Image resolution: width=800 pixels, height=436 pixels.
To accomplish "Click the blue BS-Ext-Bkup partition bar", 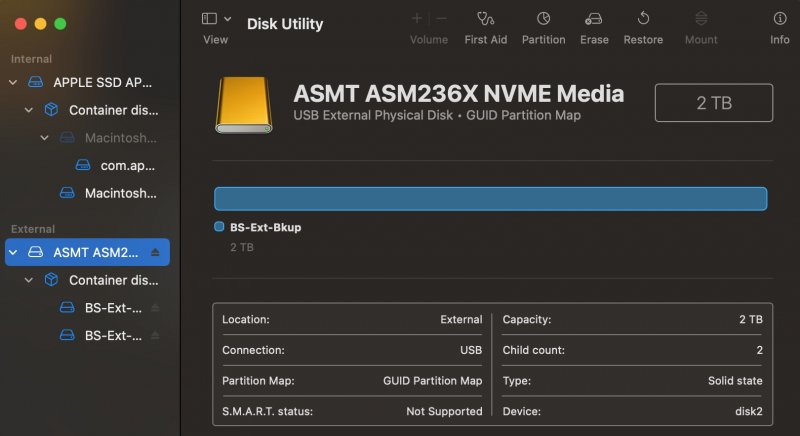I will [x=490, y=198].
